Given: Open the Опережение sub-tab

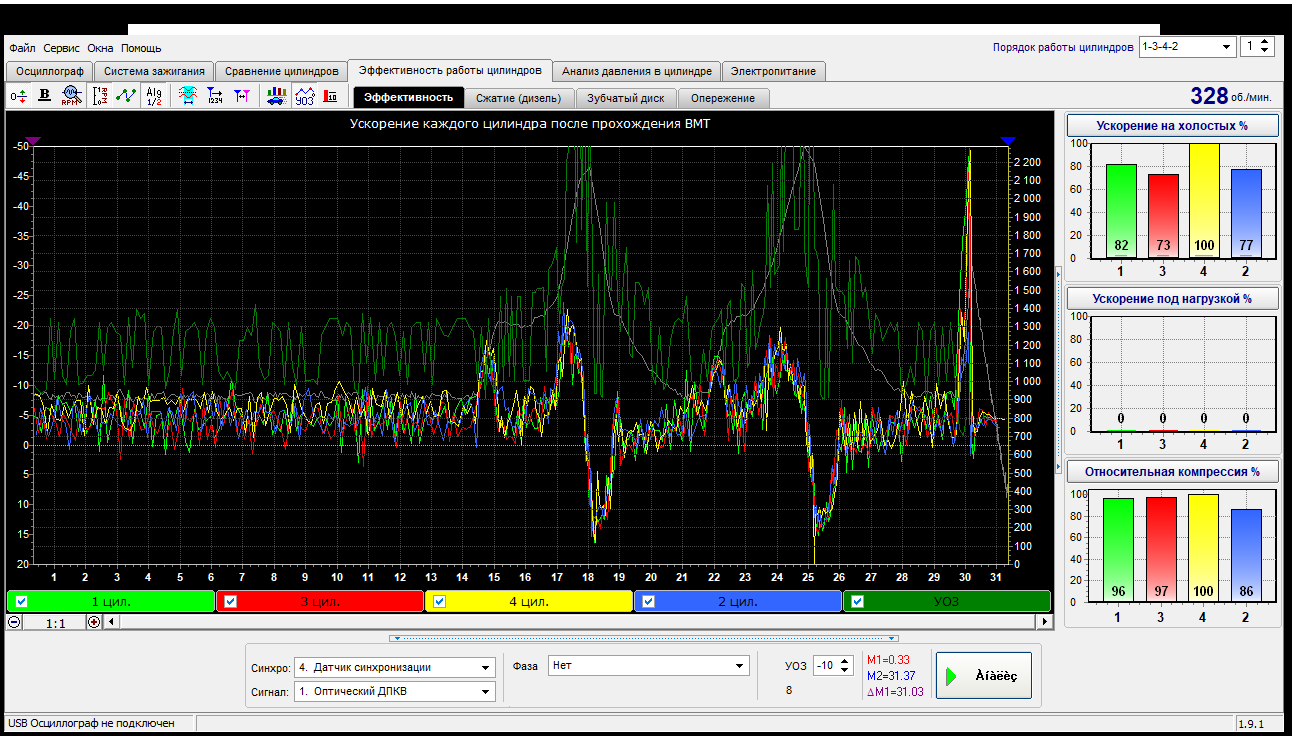Looking at the screenshot, I should click(x=723, y=98).
